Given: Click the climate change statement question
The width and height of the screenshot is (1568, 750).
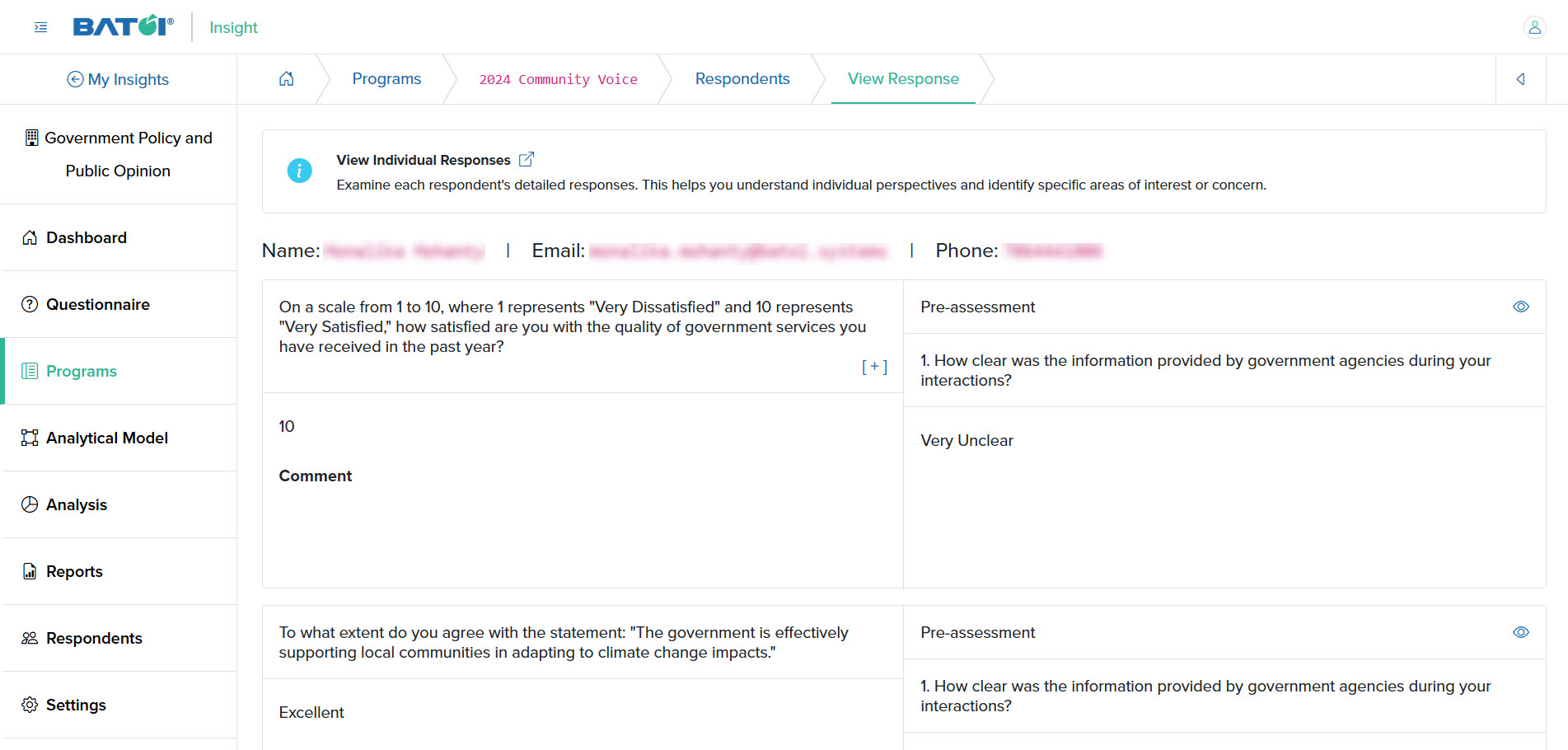Looking at the screenshot, I should pos(564,642).
